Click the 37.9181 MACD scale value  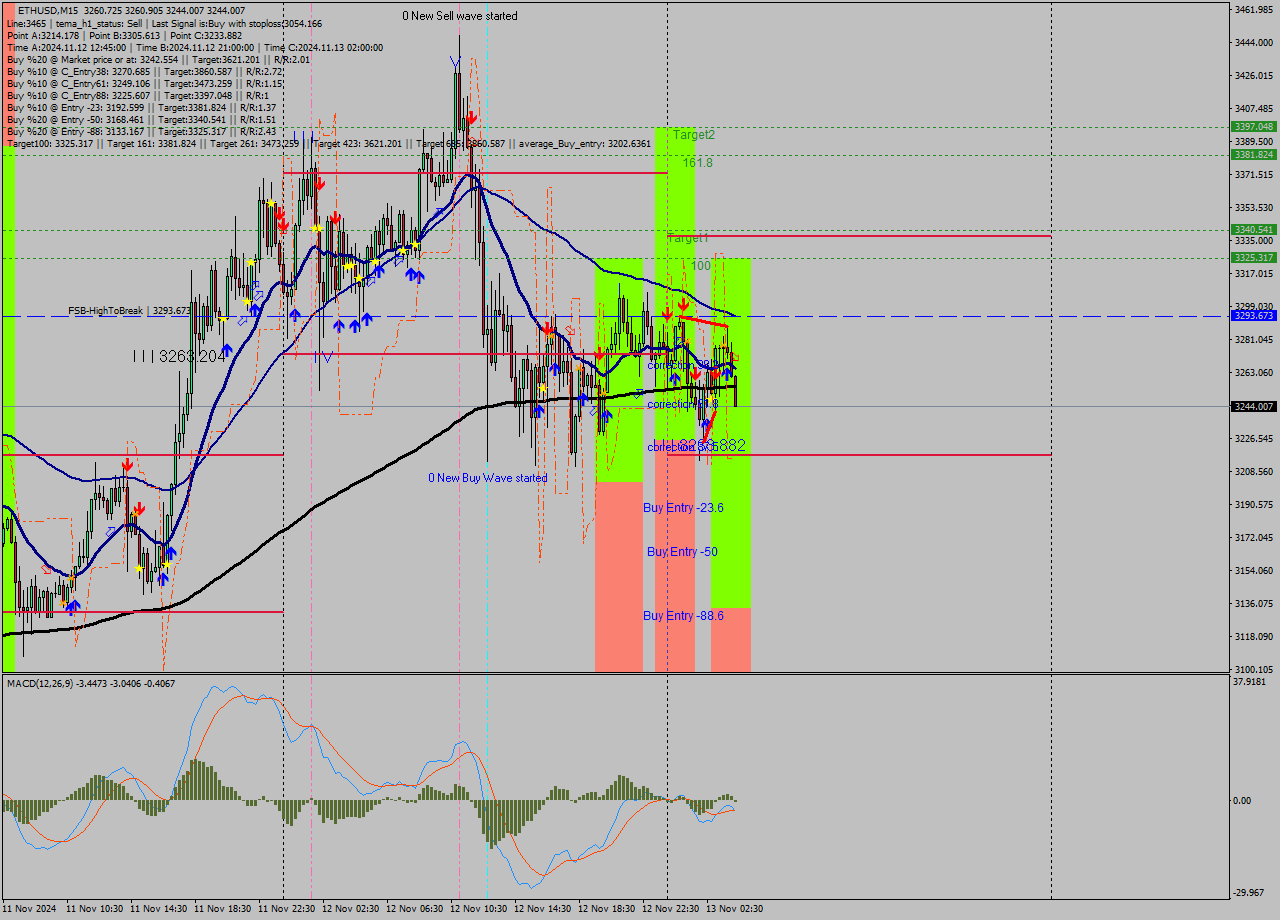(x=1250, y=682)
